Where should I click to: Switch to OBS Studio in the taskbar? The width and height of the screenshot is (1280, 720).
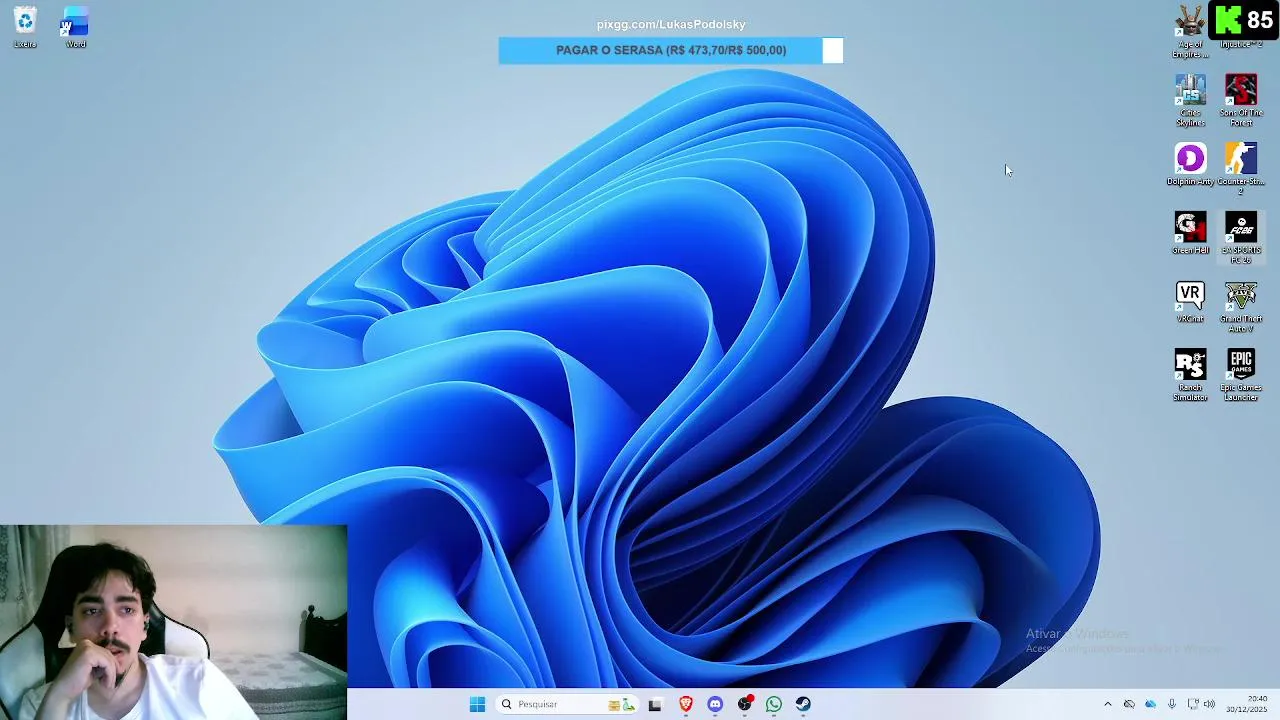[745, 704]
